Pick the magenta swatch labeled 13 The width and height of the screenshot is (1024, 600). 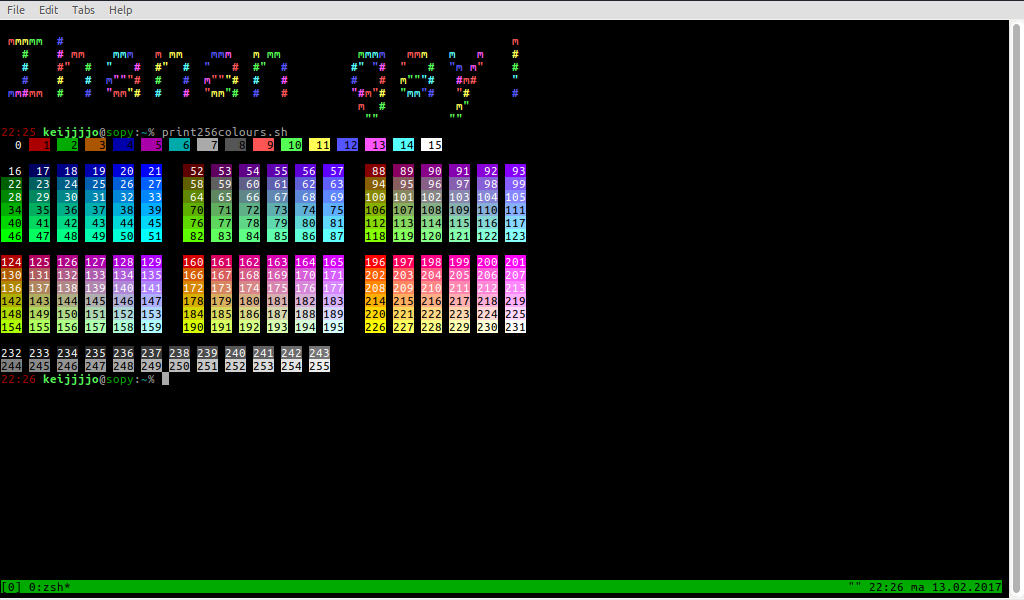[376, 145]
